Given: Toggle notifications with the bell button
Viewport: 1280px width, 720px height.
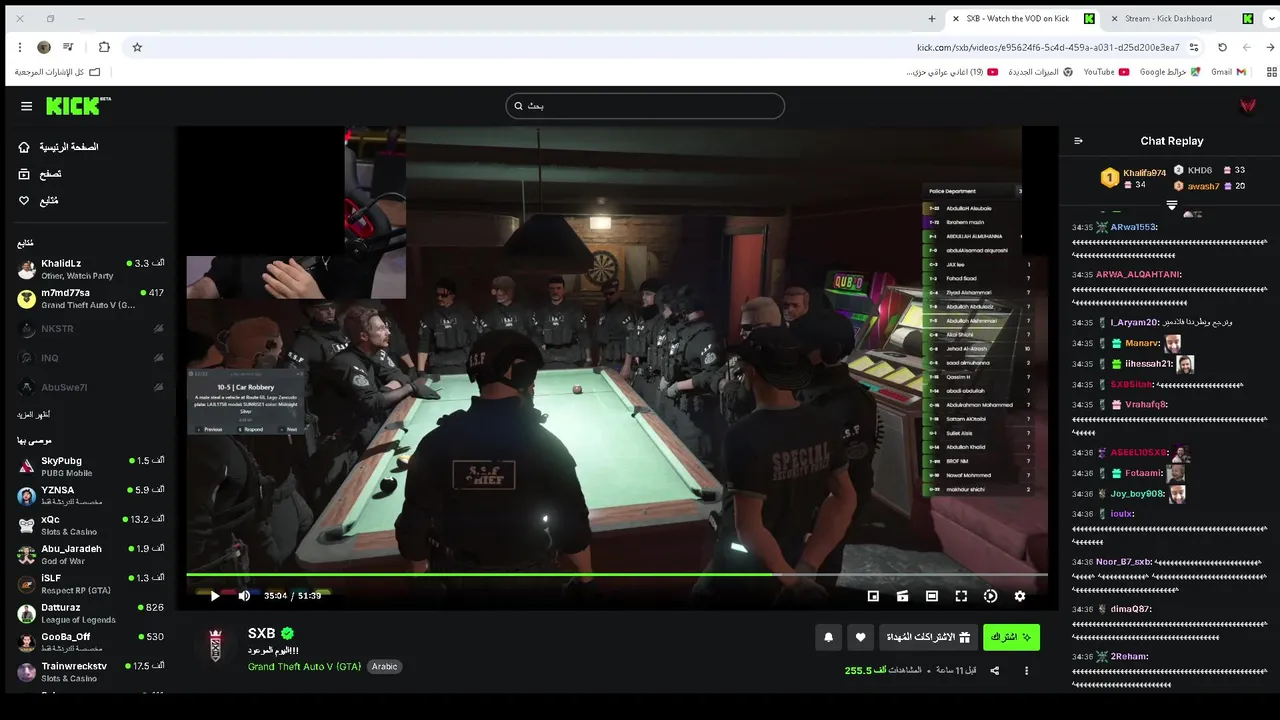Looking at the screenshot, I should coord(828,637).
